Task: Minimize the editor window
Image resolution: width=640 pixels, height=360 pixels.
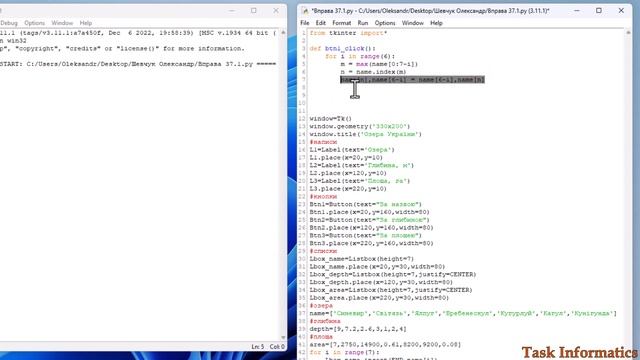Action: coord(576,11)
